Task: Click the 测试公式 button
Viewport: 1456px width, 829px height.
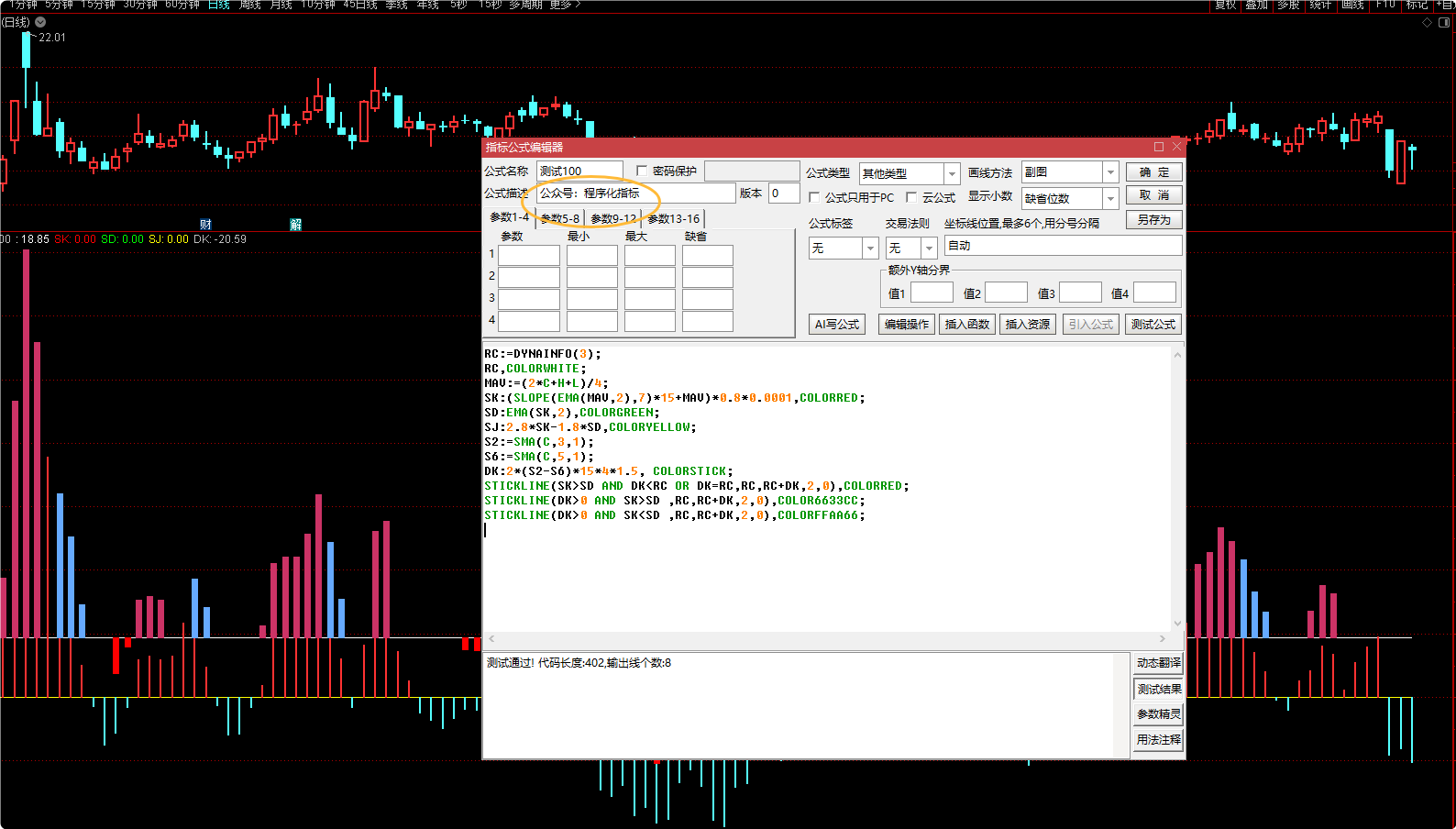Action: point(1153,325)
